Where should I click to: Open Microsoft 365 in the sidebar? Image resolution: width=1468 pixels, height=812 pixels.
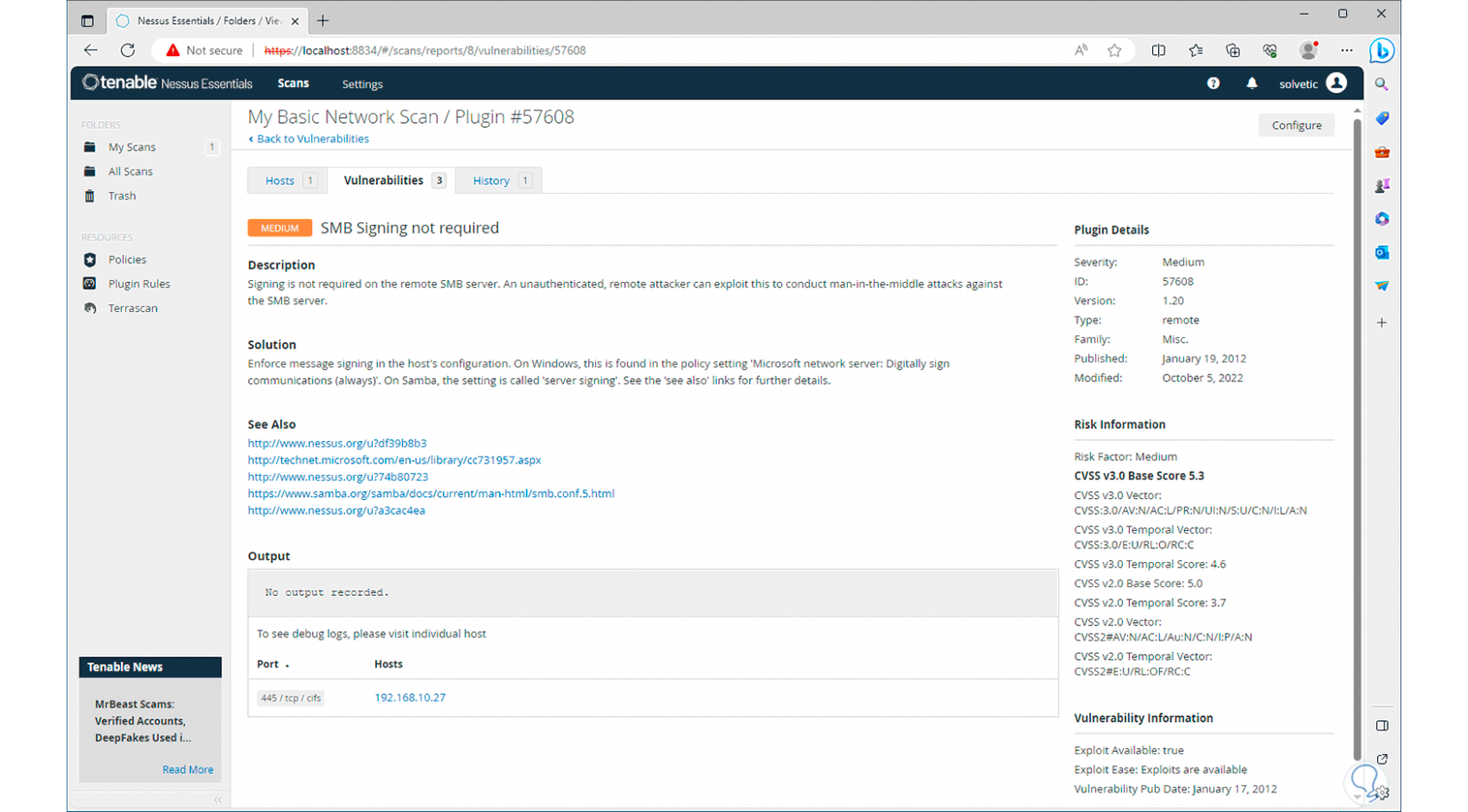coord(1382,219)
